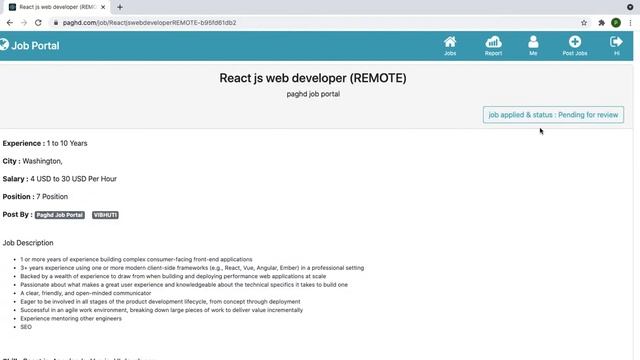Screen dimensions: 640x360
Task: Click the City Washington text
Action: click(33, 161)
